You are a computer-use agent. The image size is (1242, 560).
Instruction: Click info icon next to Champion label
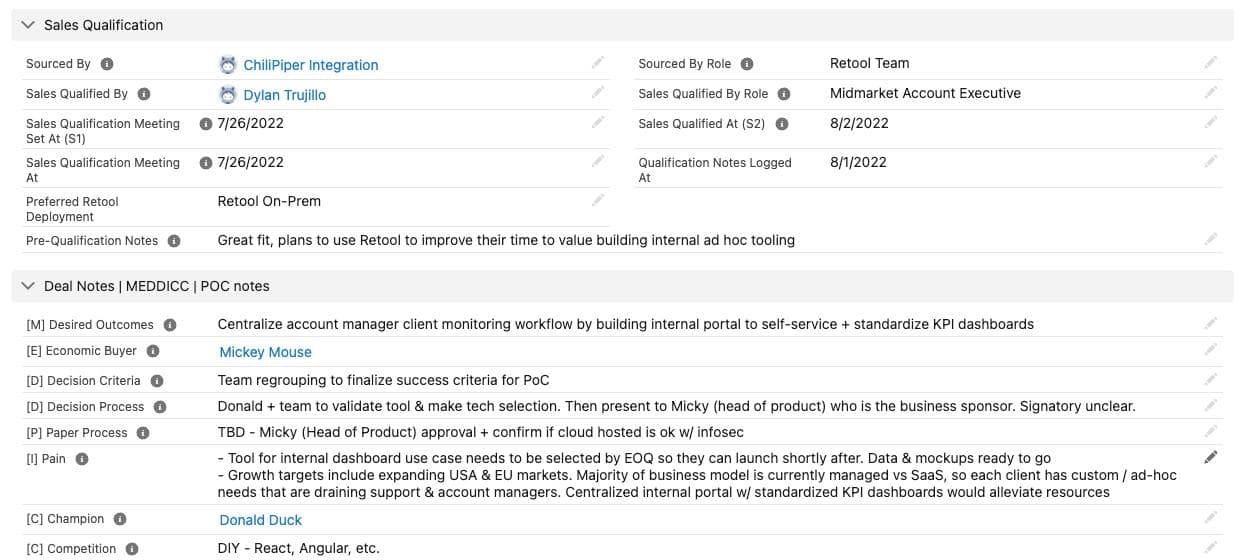121,519
